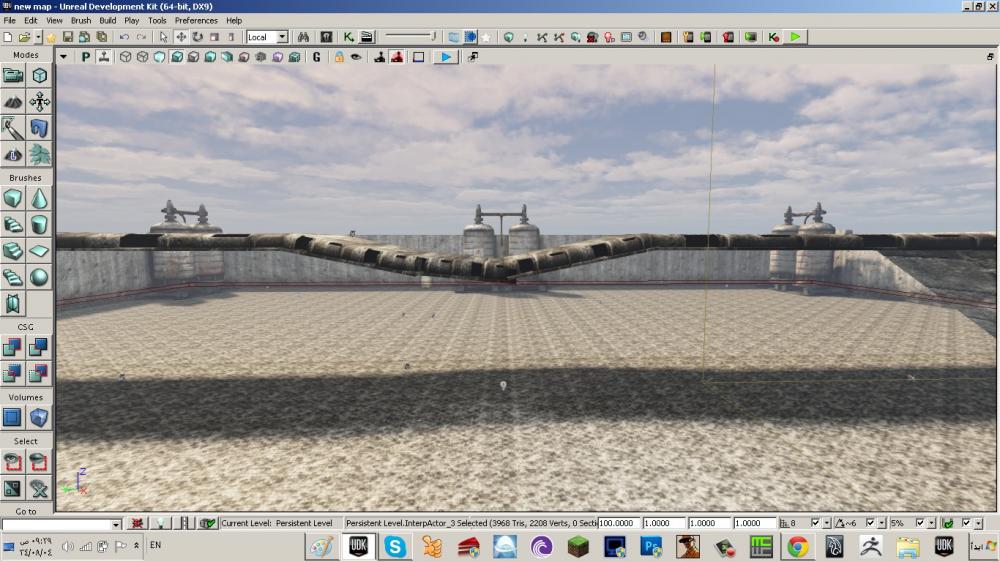The height and width of the screenshot is (562, 1000).
Task: Open the scale grid 5% dropdown
Action: [932, 523]
